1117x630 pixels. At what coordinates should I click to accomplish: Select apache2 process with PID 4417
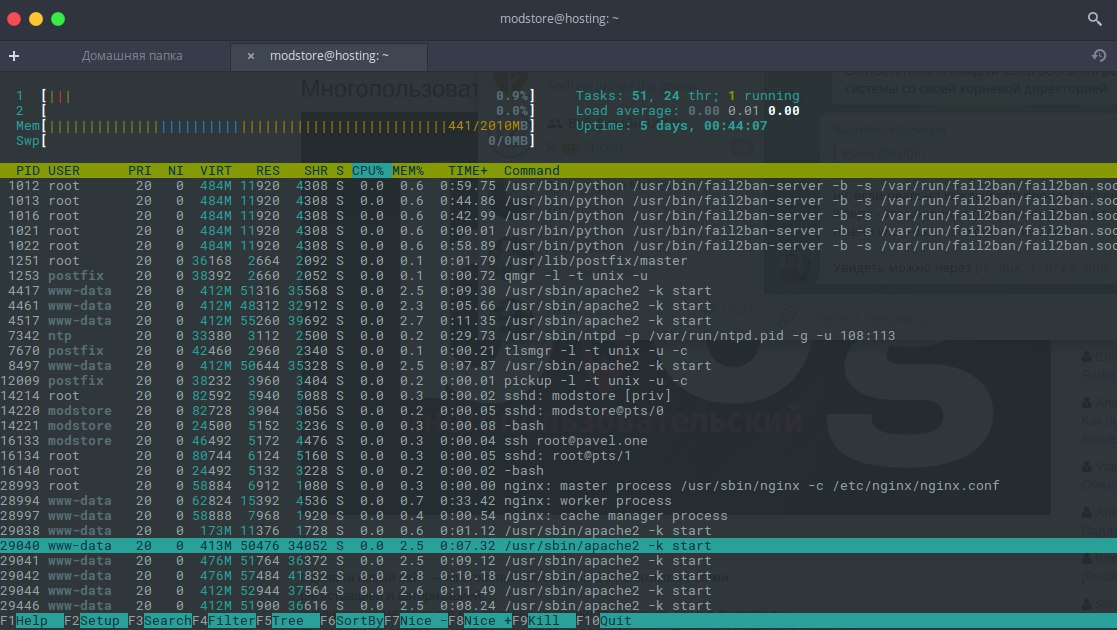tap(558, 291)
